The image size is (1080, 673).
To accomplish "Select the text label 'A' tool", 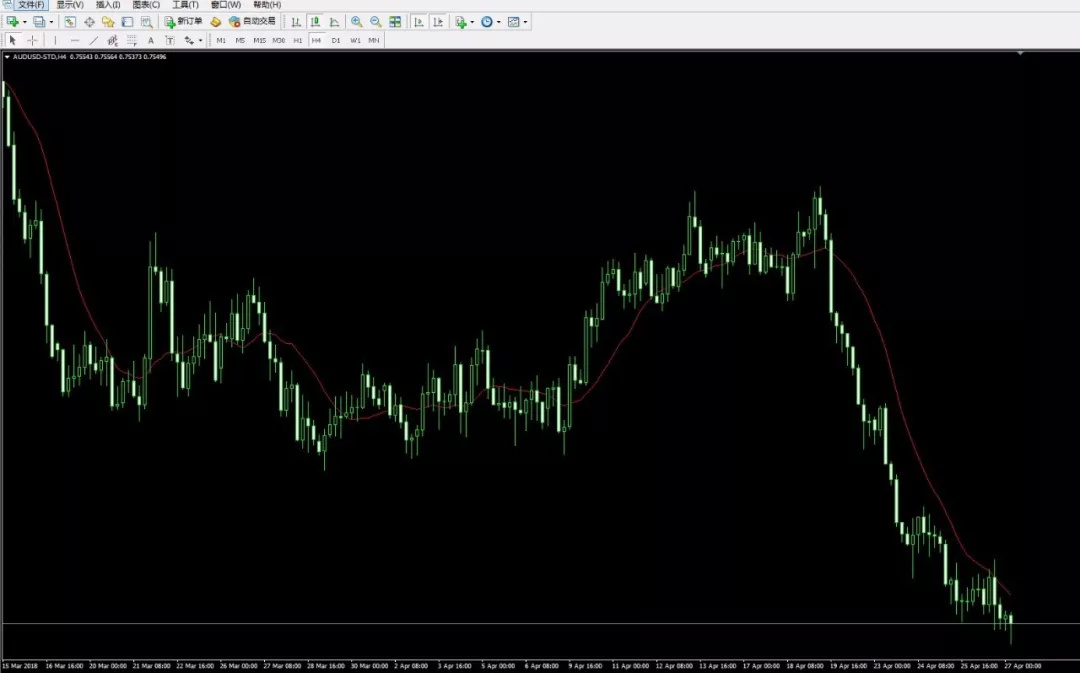I will (x=151, y=40).
